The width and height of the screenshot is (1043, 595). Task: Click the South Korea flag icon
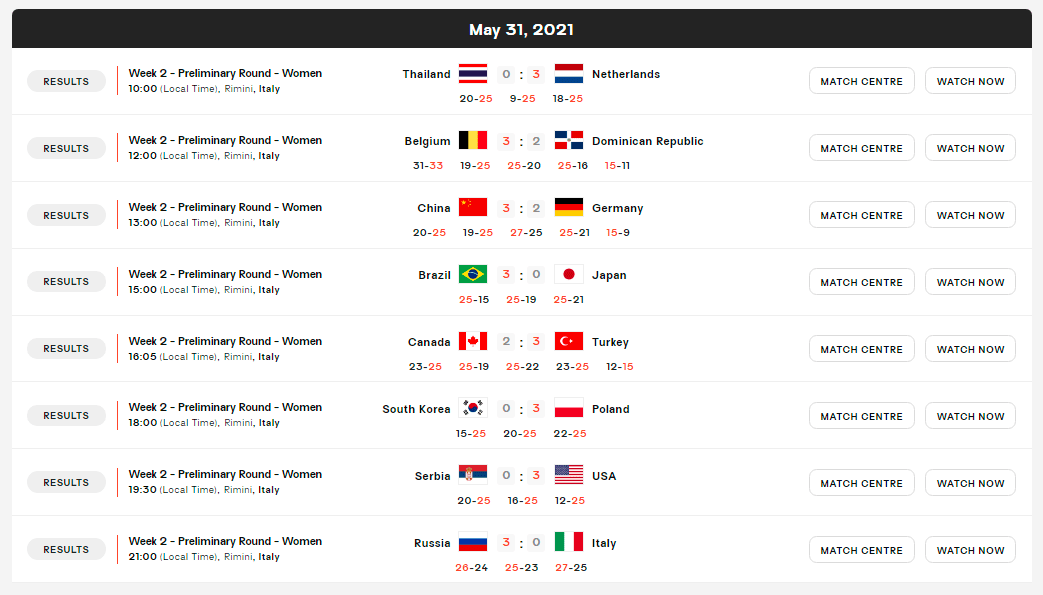(473, 408)
